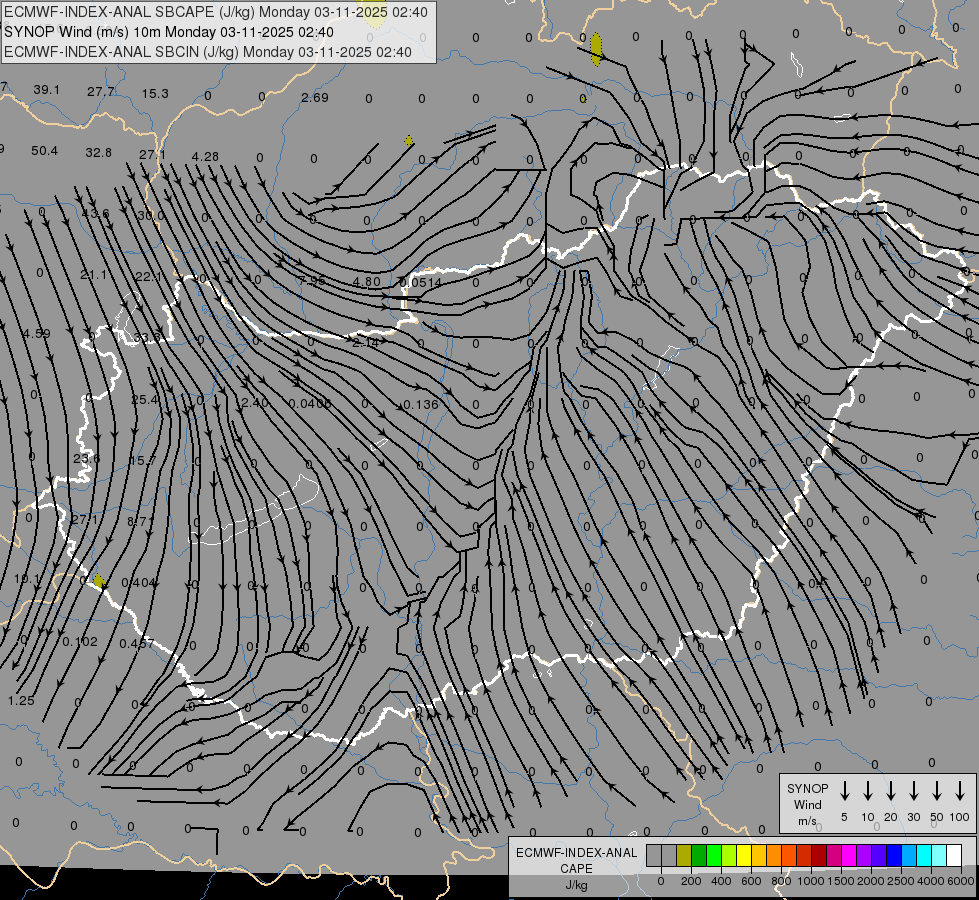Click the 4.80 CAPE value
979x900 pixels.
[367, 282]
